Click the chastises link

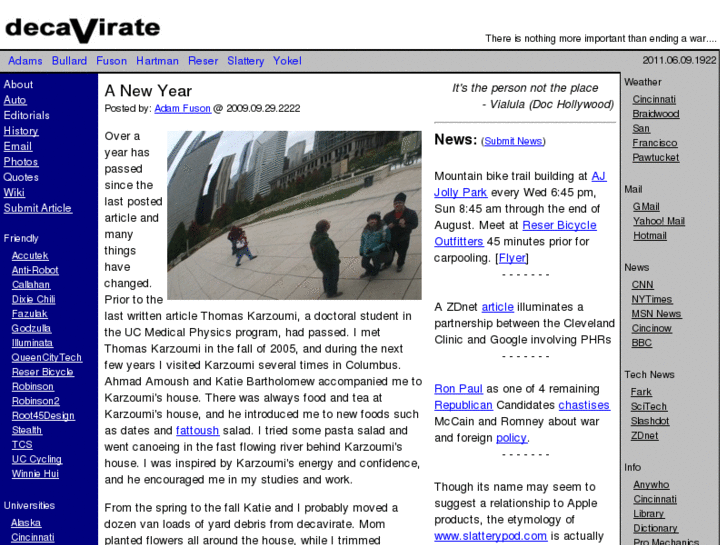point(584,405)
